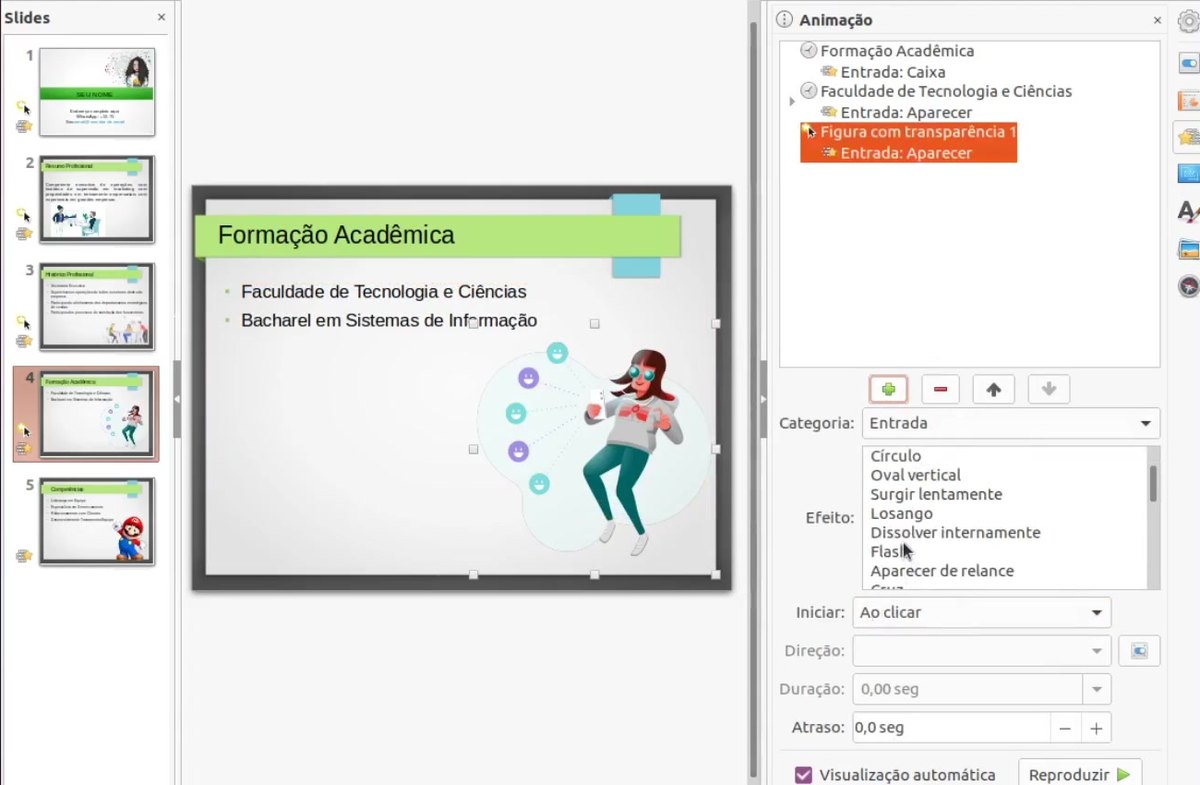Increase Atraso with the plus button

[x=1096, y=728]
